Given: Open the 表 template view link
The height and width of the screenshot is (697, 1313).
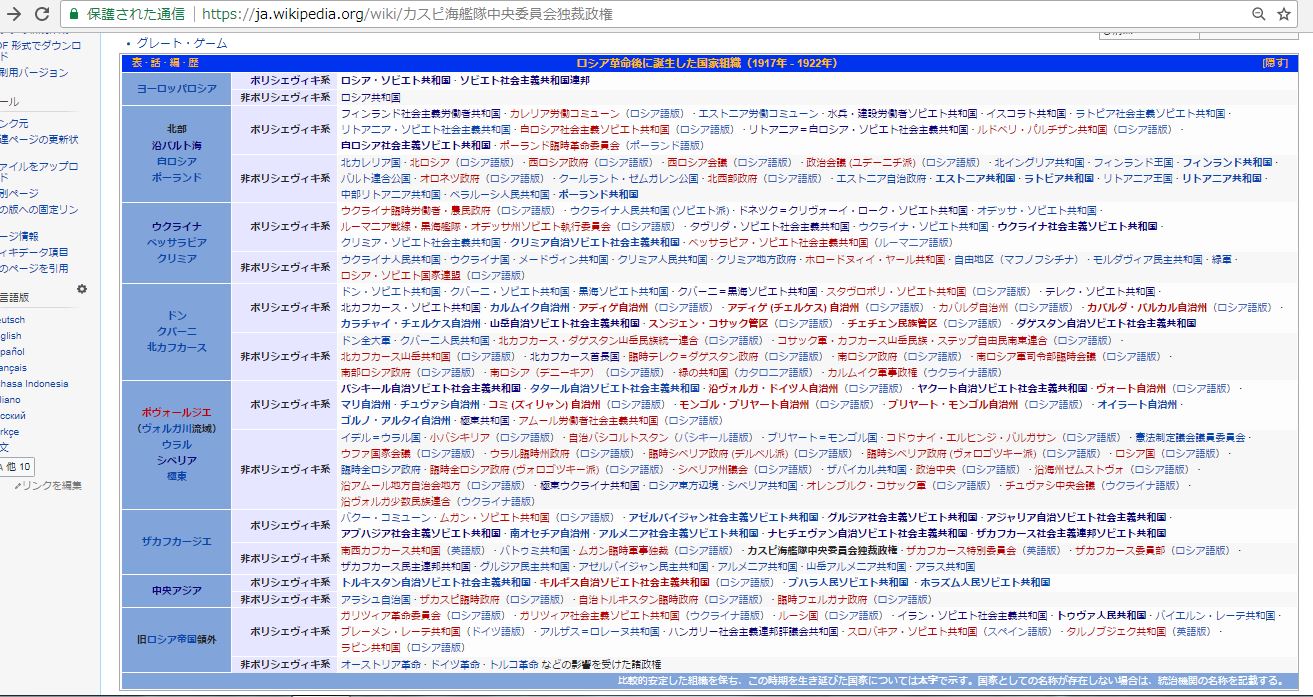Looking at the screenshot, I should click(137, 63).
